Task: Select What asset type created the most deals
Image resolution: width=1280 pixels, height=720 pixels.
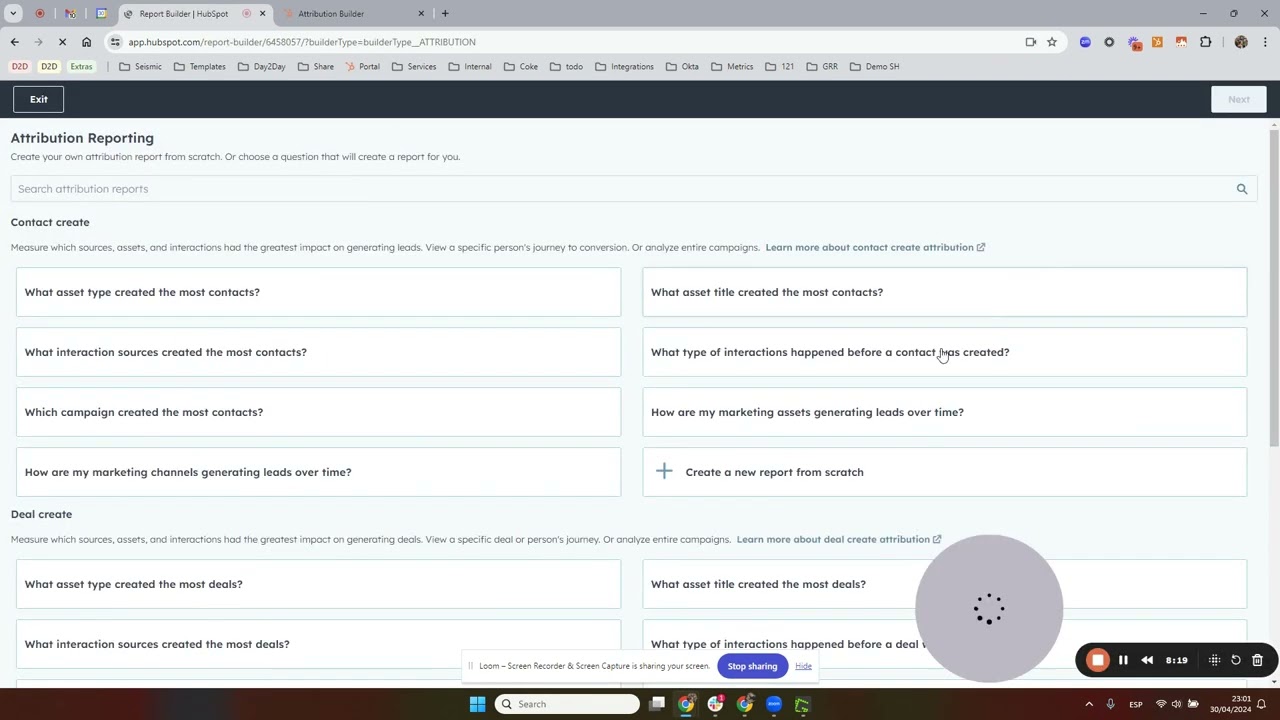Action: tap(318, 584)
